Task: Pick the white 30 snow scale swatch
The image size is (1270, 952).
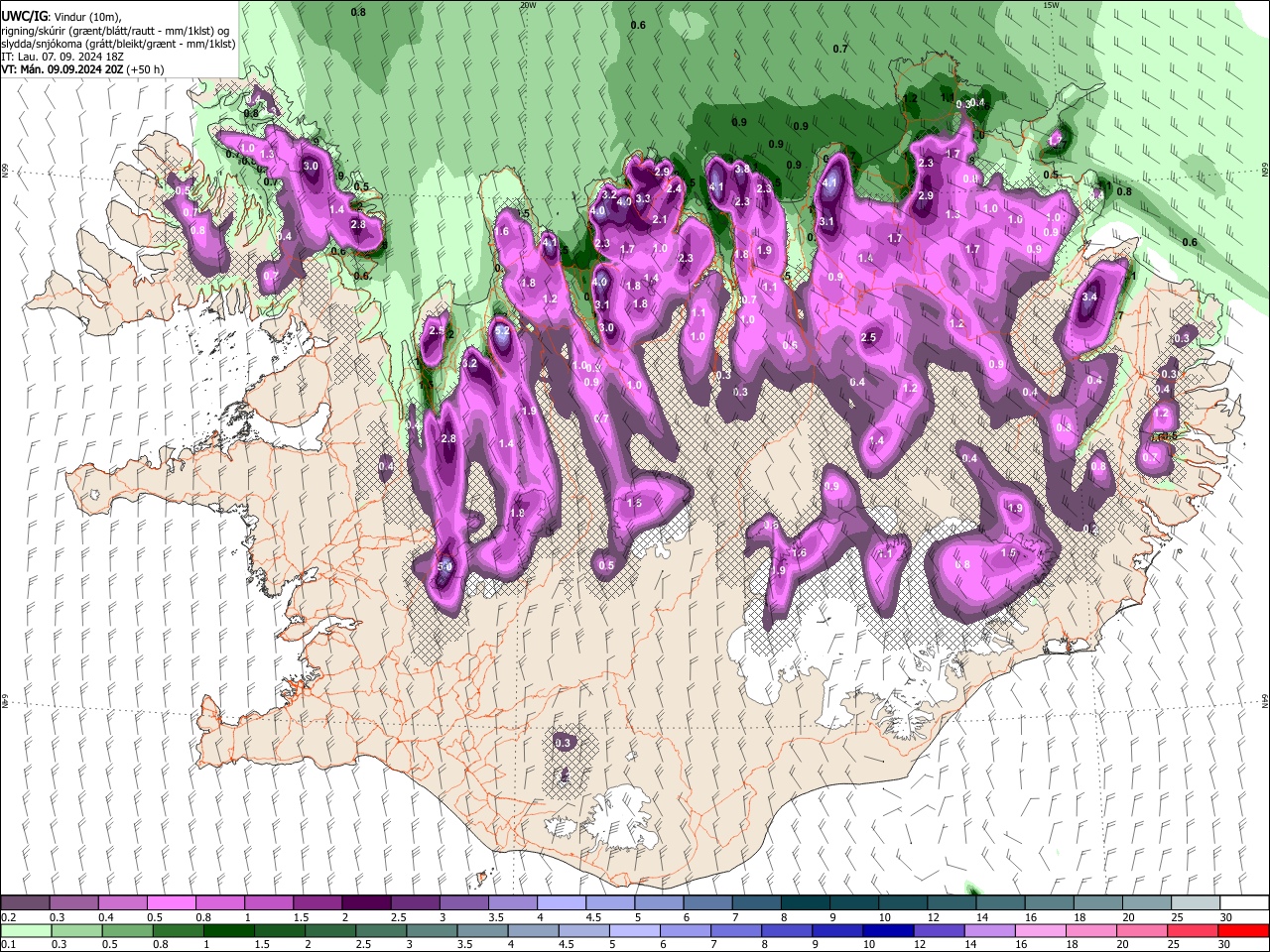Action: coord(1244,903)
